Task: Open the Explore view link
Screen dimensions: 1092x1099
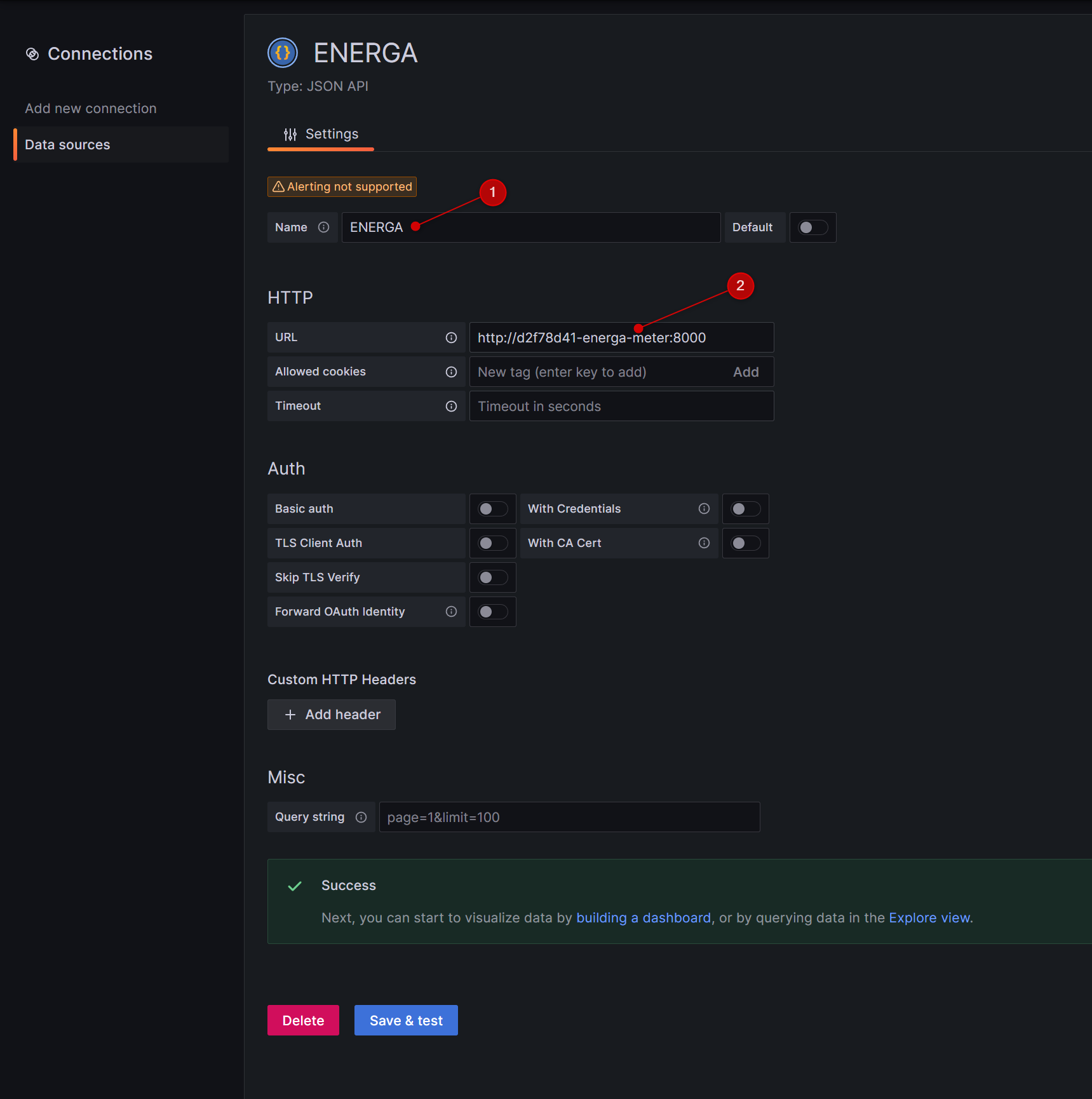Action: pyautogui.click(x=929, y=917)
